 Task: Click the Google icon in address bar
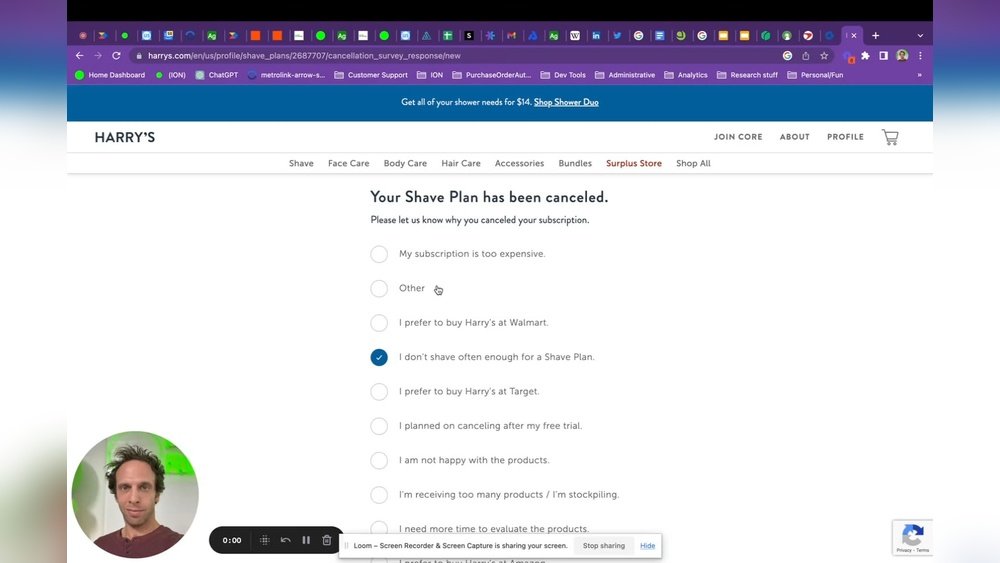coord(788,56)
